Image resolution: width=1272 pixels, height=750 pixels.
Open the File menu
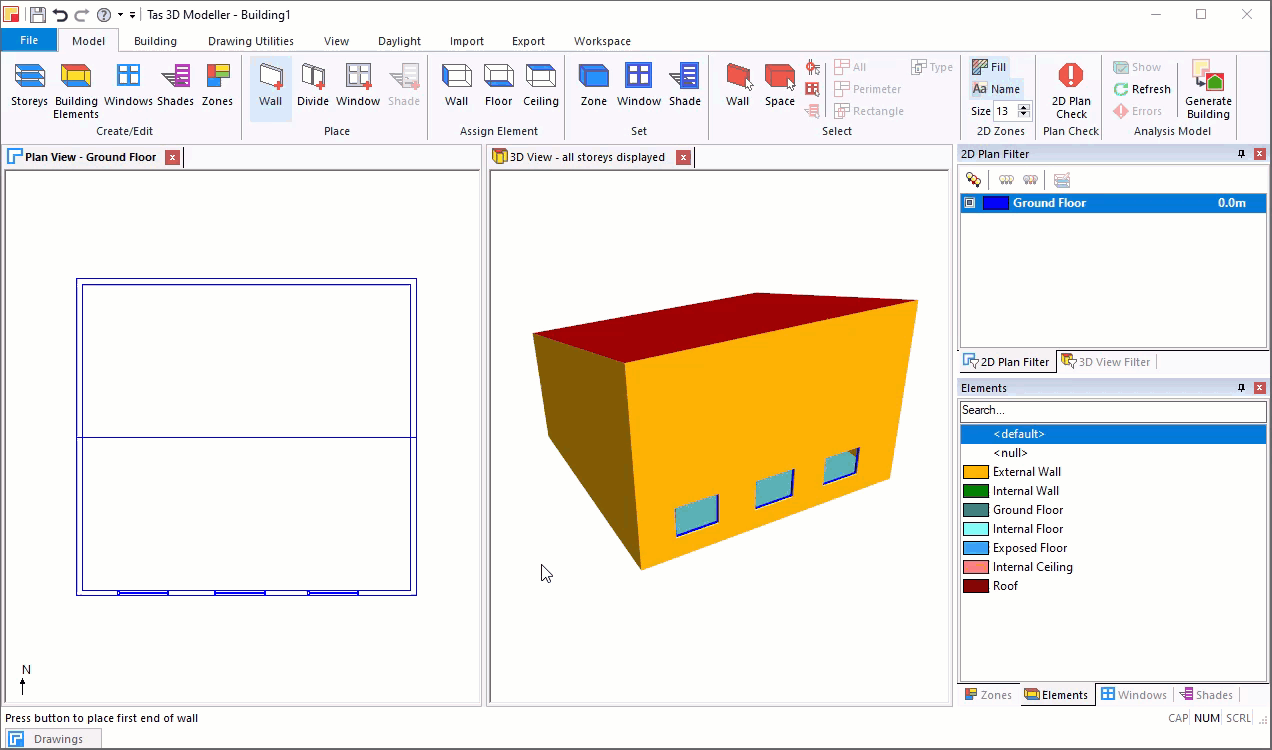tap(29, 41)
